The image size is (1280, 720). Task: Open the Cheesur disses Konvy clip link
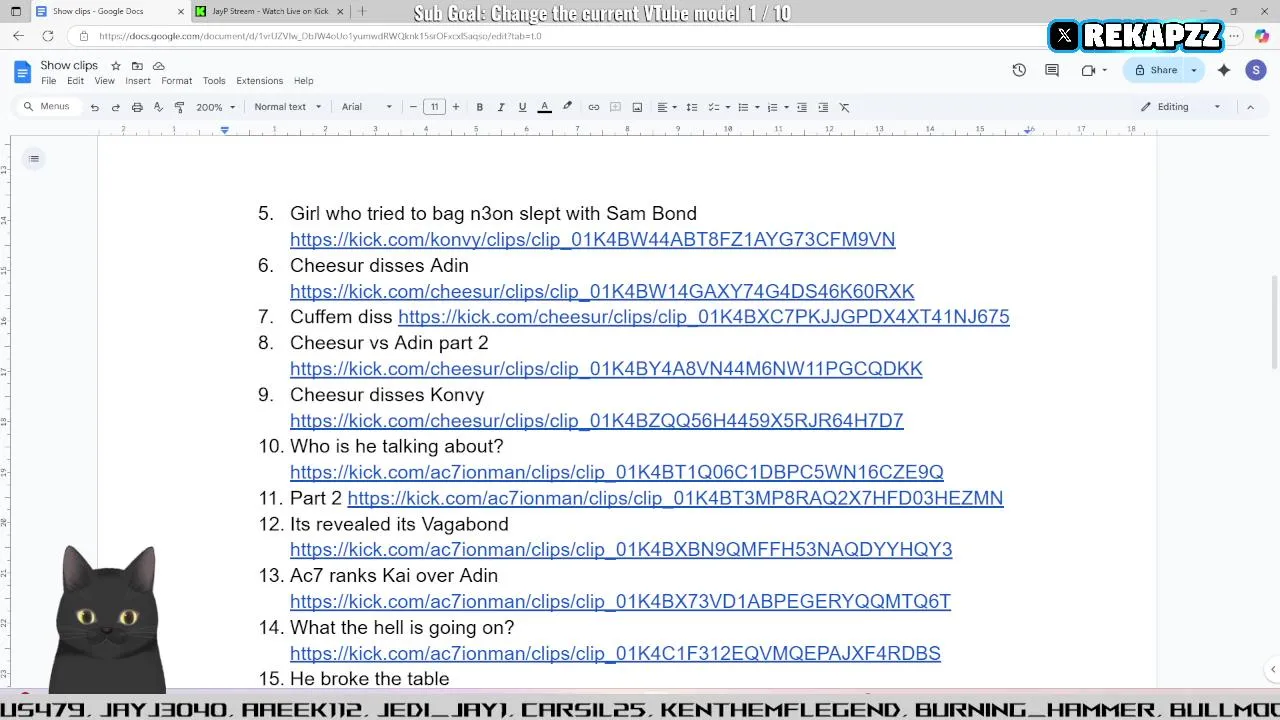click(597, 420)
